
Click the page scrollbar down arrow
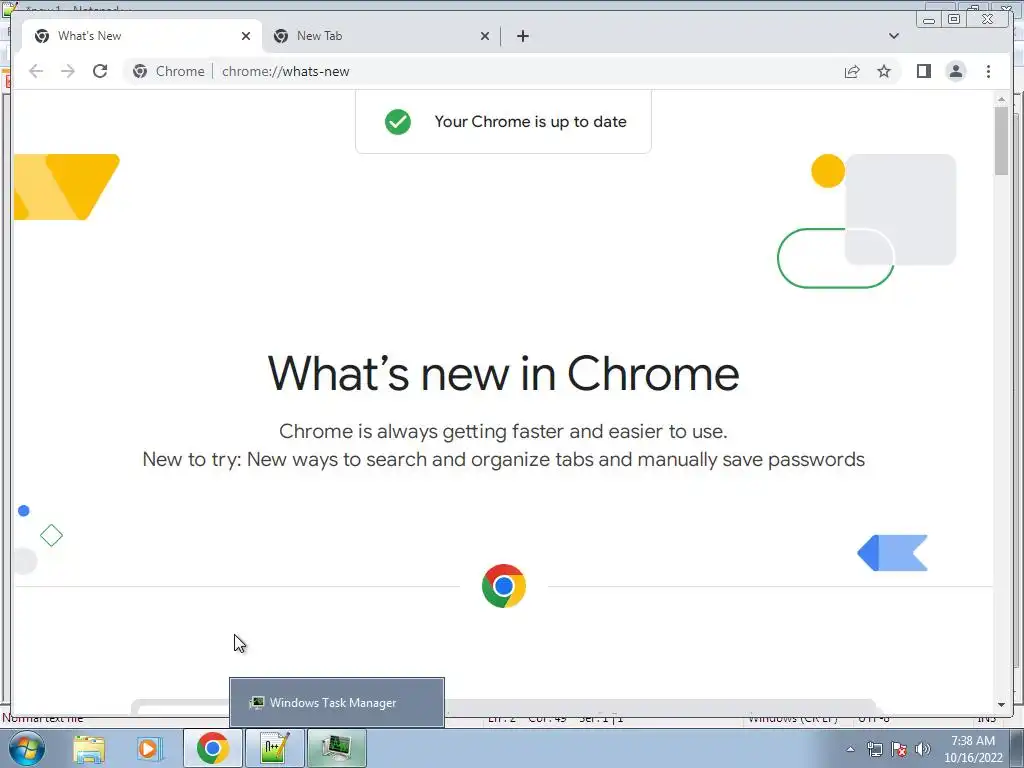1001,705
